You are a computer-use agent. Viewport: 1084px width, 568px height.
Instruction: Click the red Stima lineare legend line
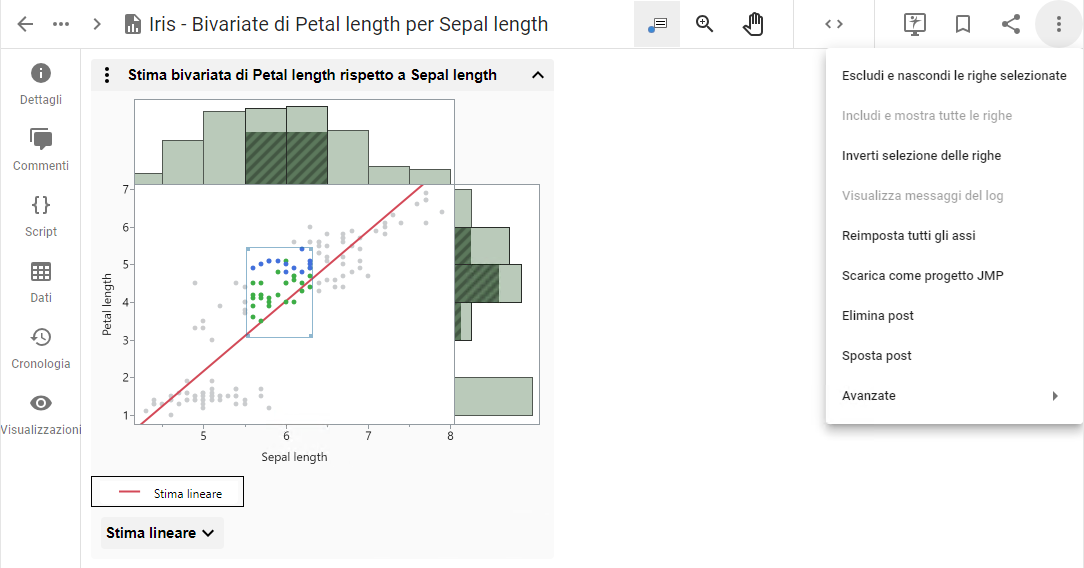(x=130, y=493)
